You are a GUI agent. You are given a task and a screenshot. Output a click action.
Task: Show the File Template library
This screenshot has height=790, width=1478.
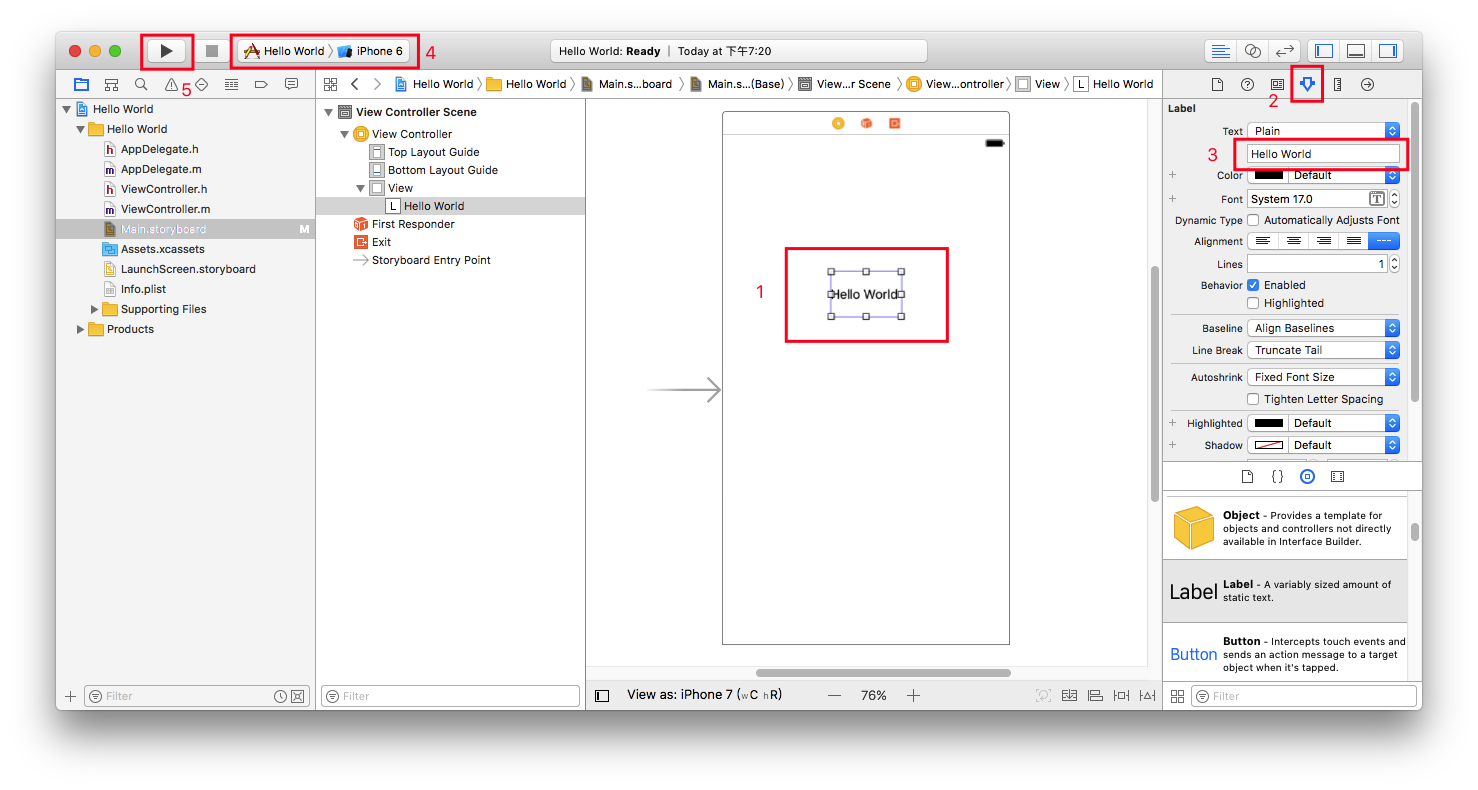point(1247,477)
